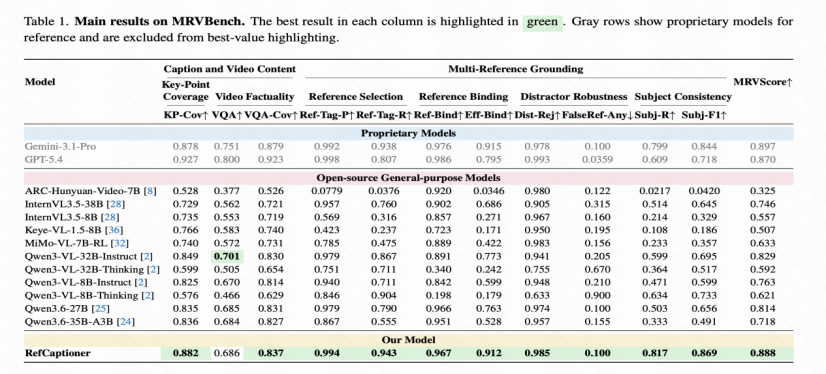Image resolution: width=826 pixels, height=374 pixels.
Task: Open citation [8] beside ARC-Hunyuan-Video-7B
Action: pos(151,191)
